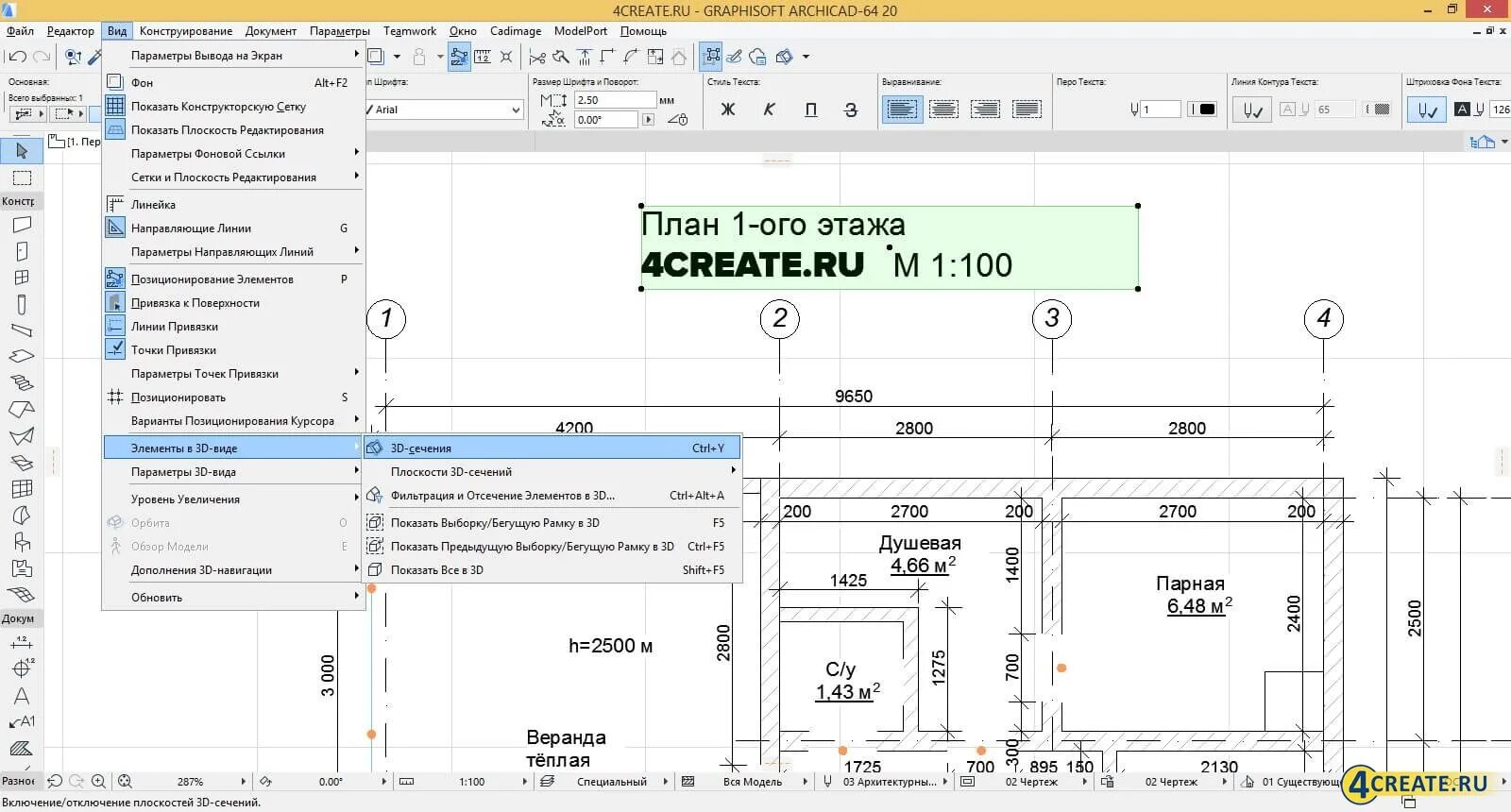Viewport: 1511px width, 812px height.
Task: Open the Редактор menu
Action: pos(71,31)
